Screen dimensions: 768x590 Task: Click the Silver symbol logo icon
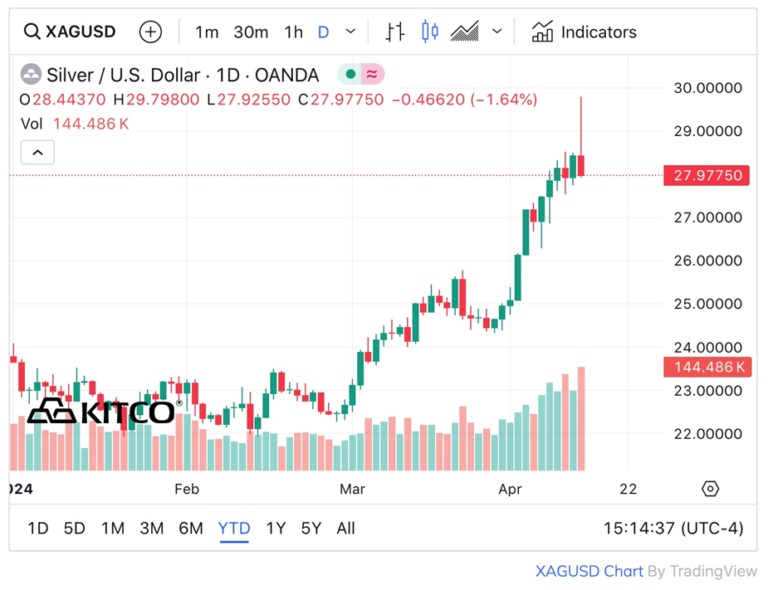[x=31, y=75]
